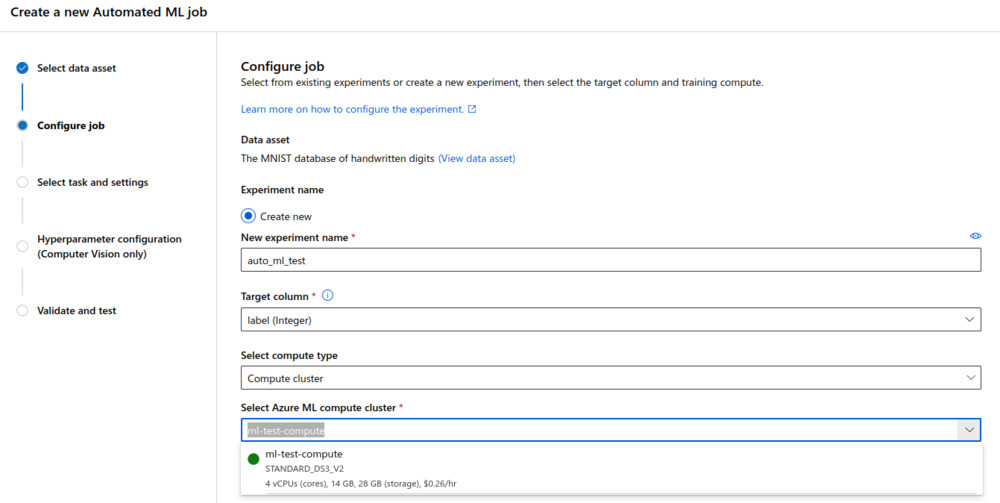
Task: Collapse the Azure ML compute cluster dropdown chevron
Action: coord(968,429)
